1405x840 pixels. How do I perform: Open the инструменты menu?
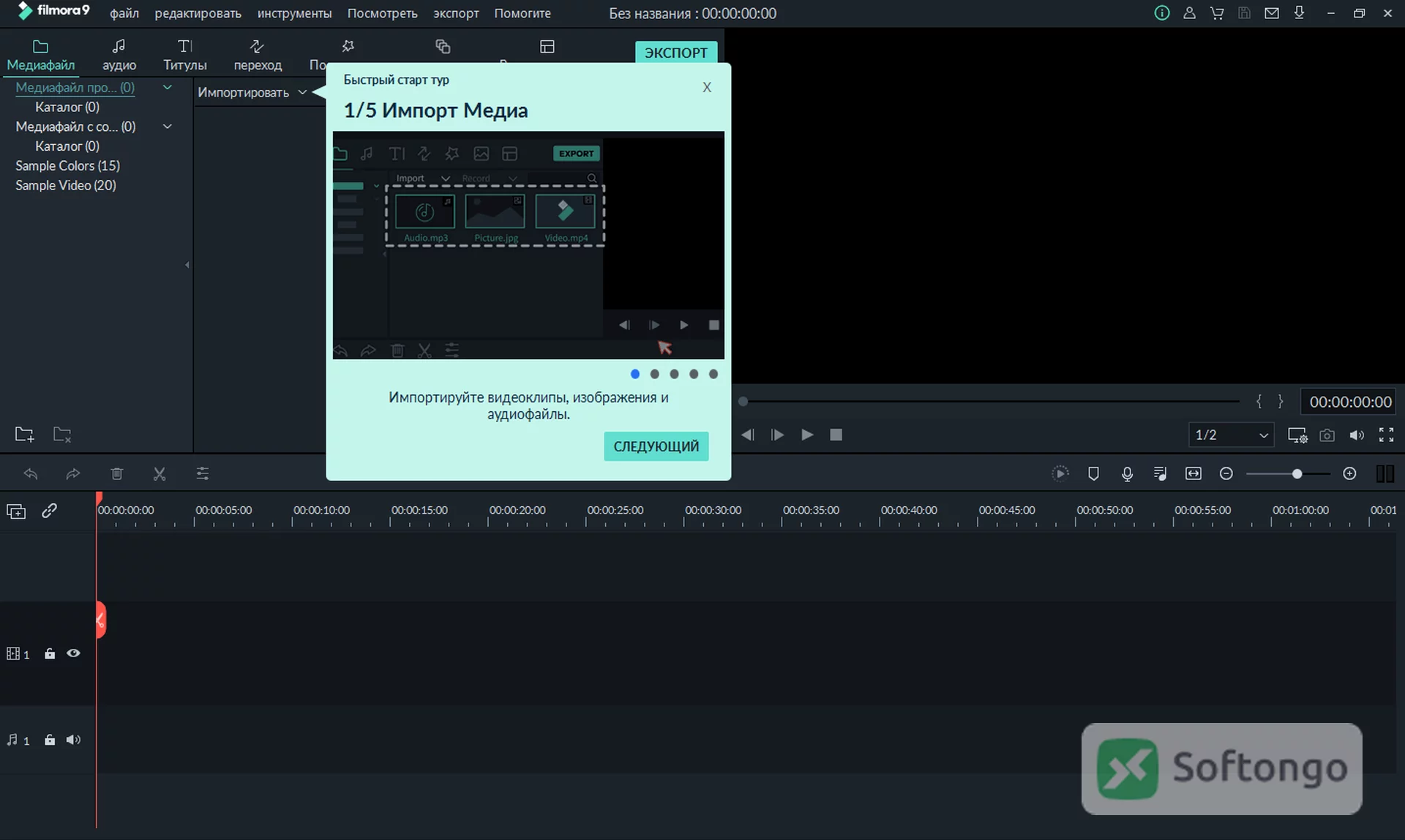(x=294, y=13)
